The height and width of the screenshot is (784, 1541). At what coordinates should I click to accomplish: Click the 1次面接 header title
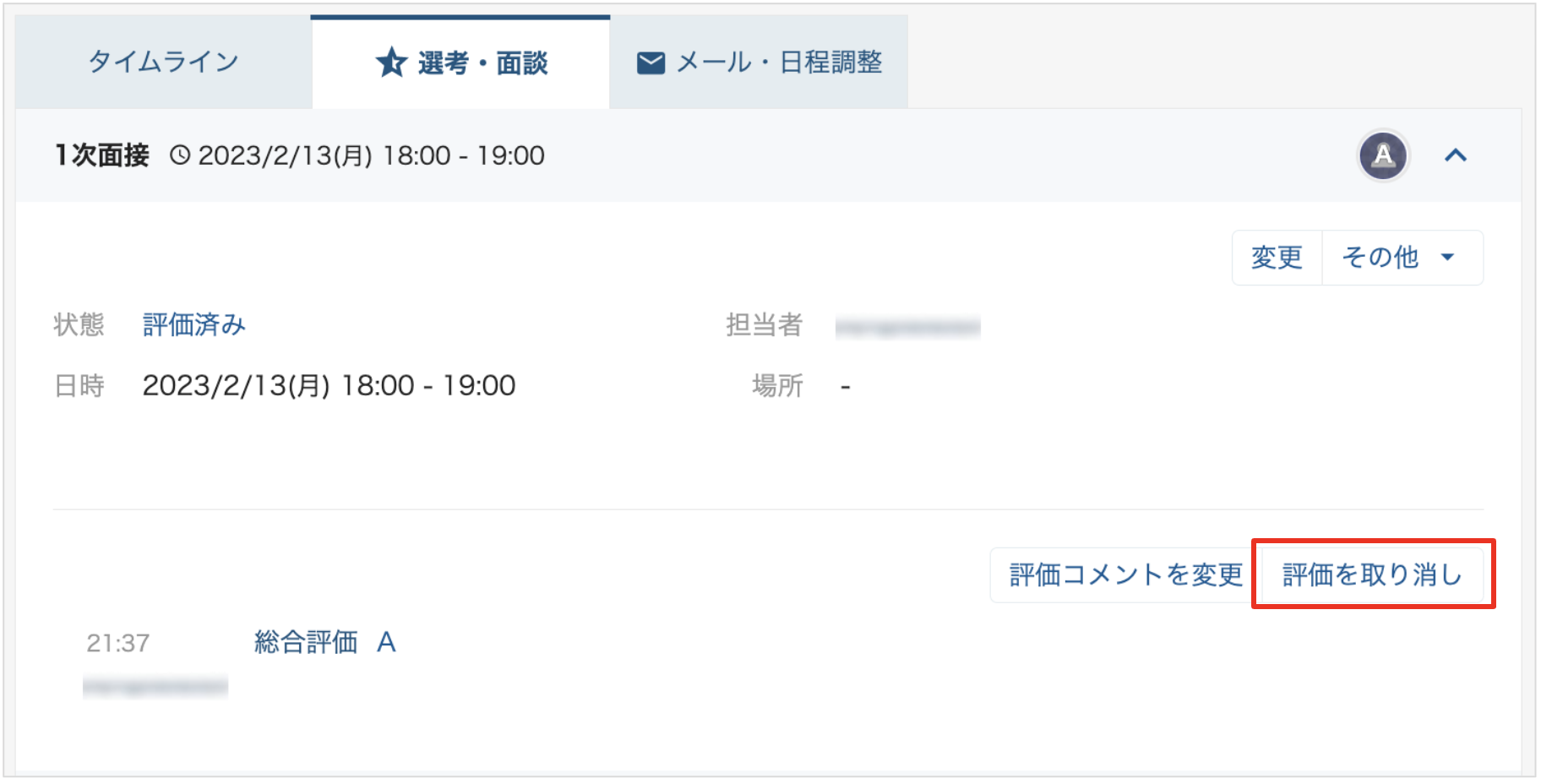(x=102, y=155)
